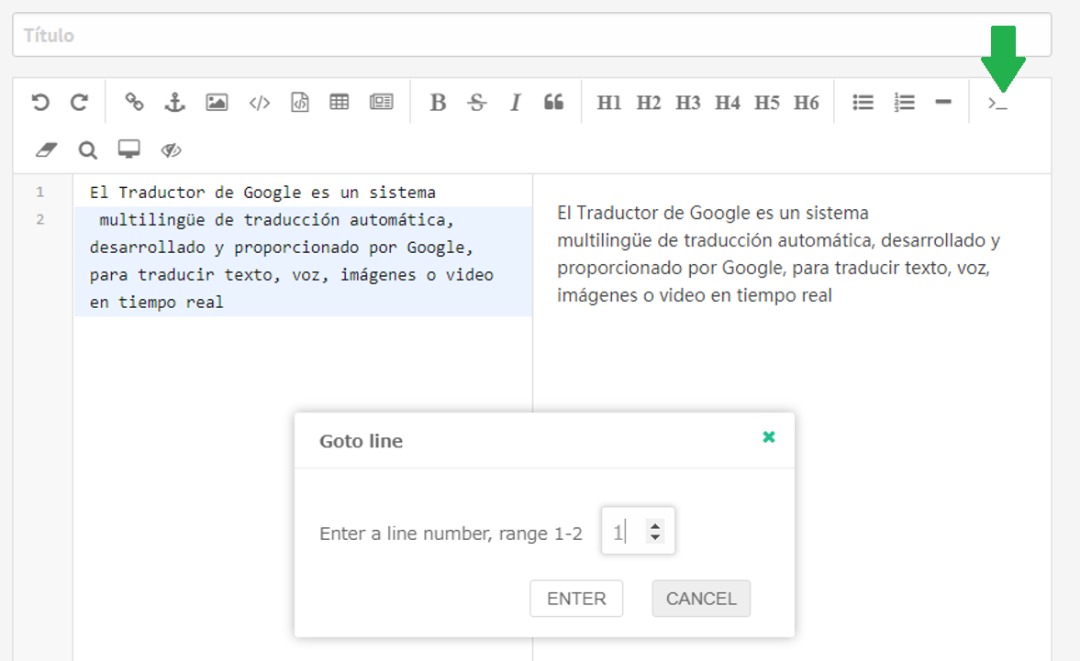Screen dimensions: 1080x661
Task: Open search with the magnifier icon
Action: coord(87,149)
